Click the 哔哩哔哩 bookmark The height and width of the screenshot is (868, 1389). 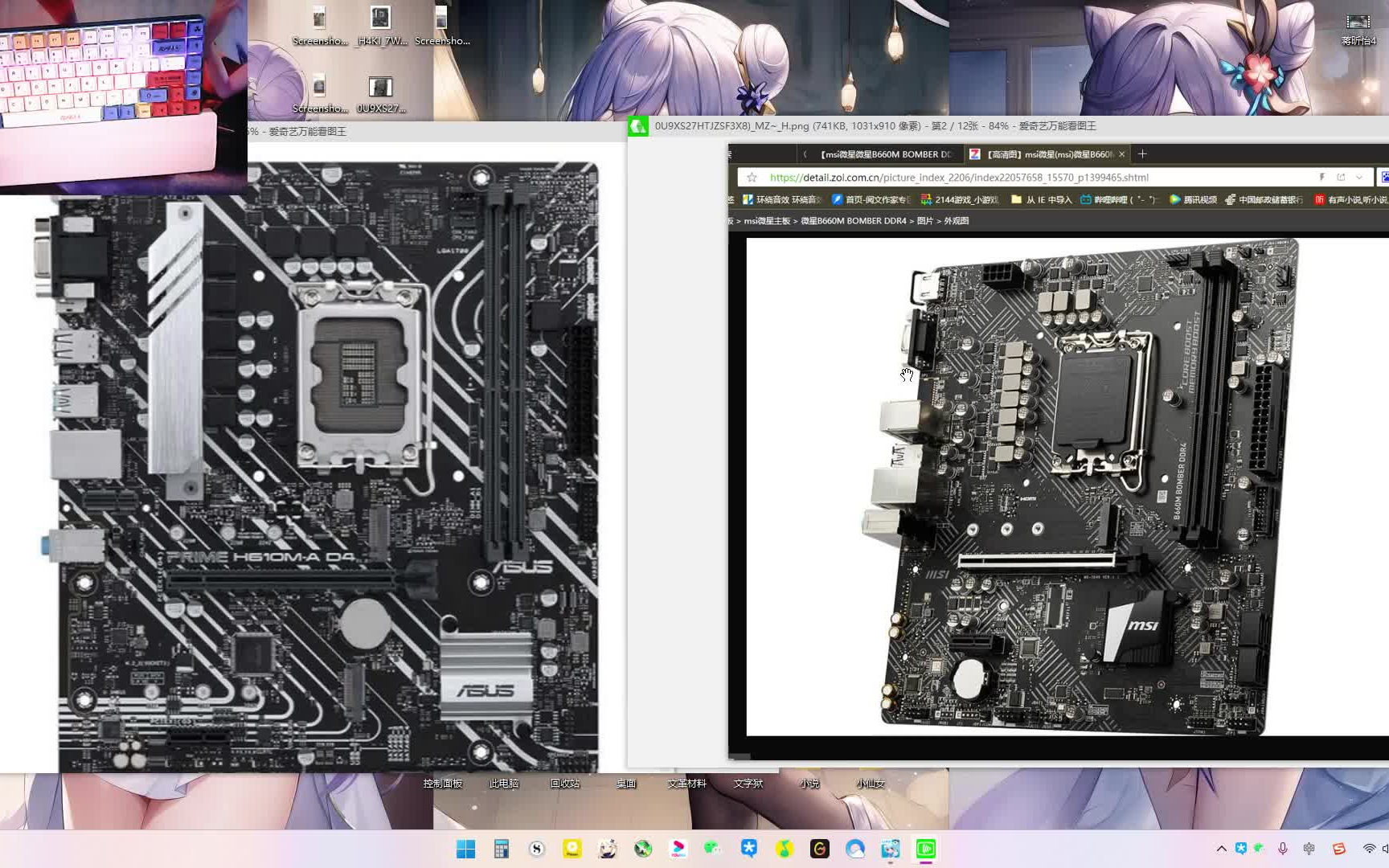click(x=1120, y=199)
